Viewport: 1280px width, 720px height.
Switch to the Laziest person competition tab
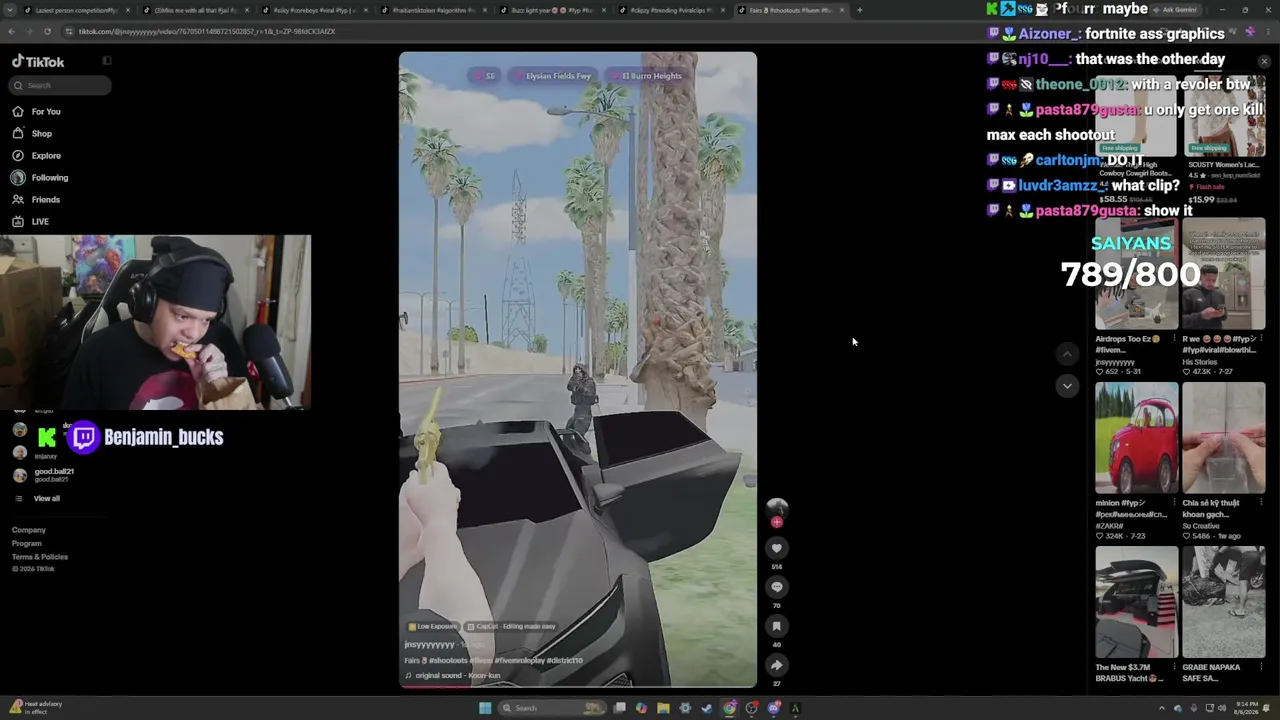coord(76,10)
